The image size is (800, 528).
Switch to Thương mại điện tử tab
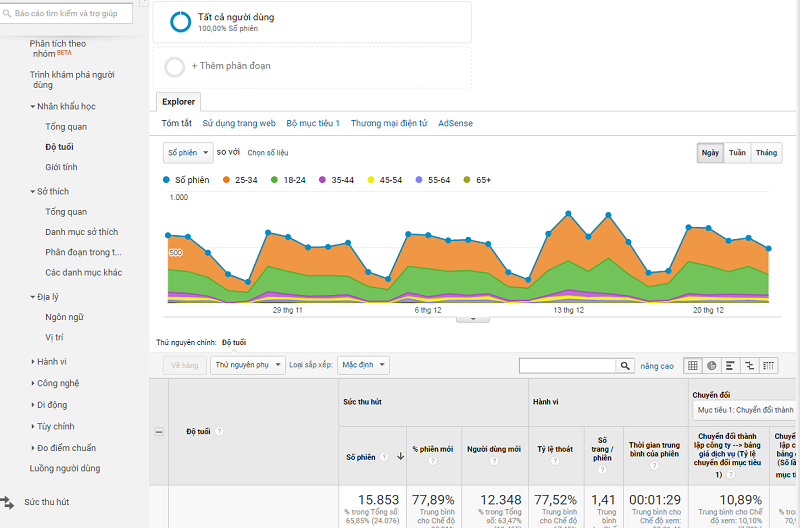tap(389, 124)
